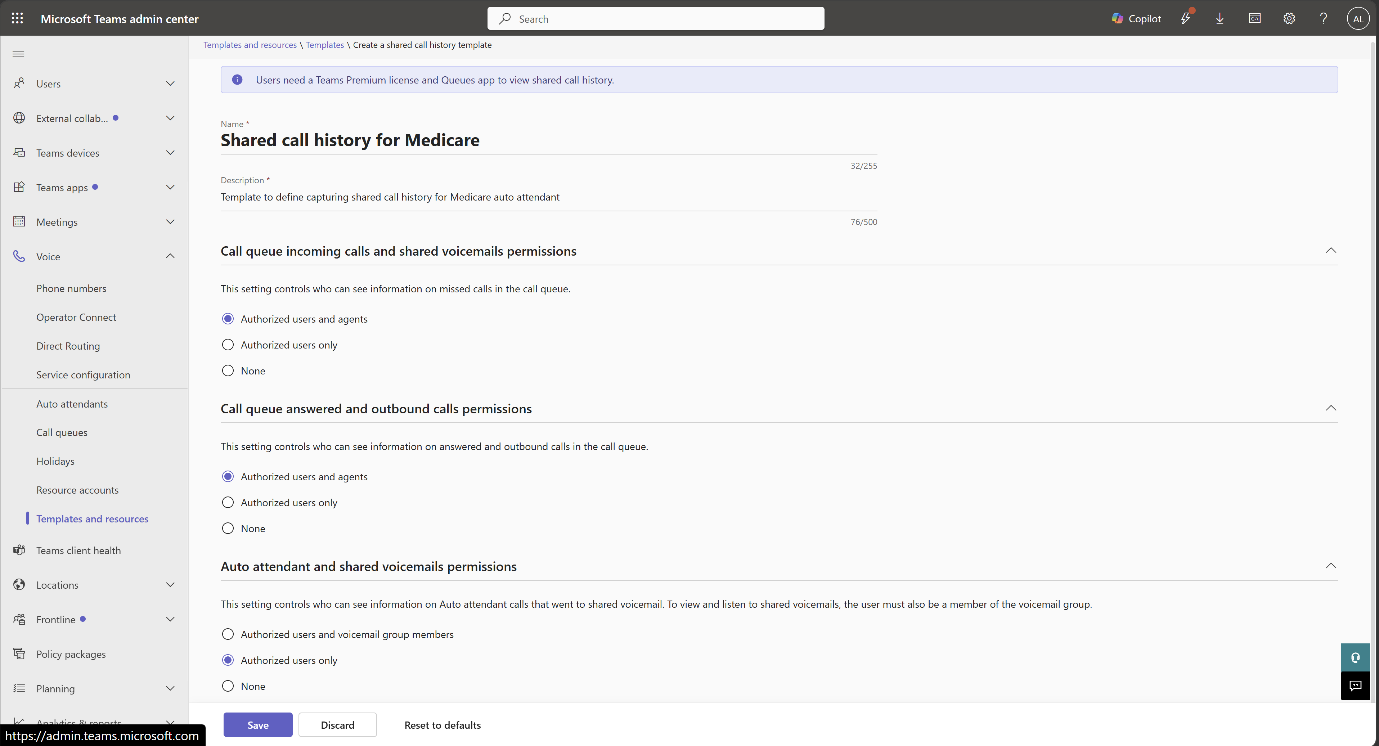Open Holidays in the sidebar
1379x746 pixels.
click(55, 462)
